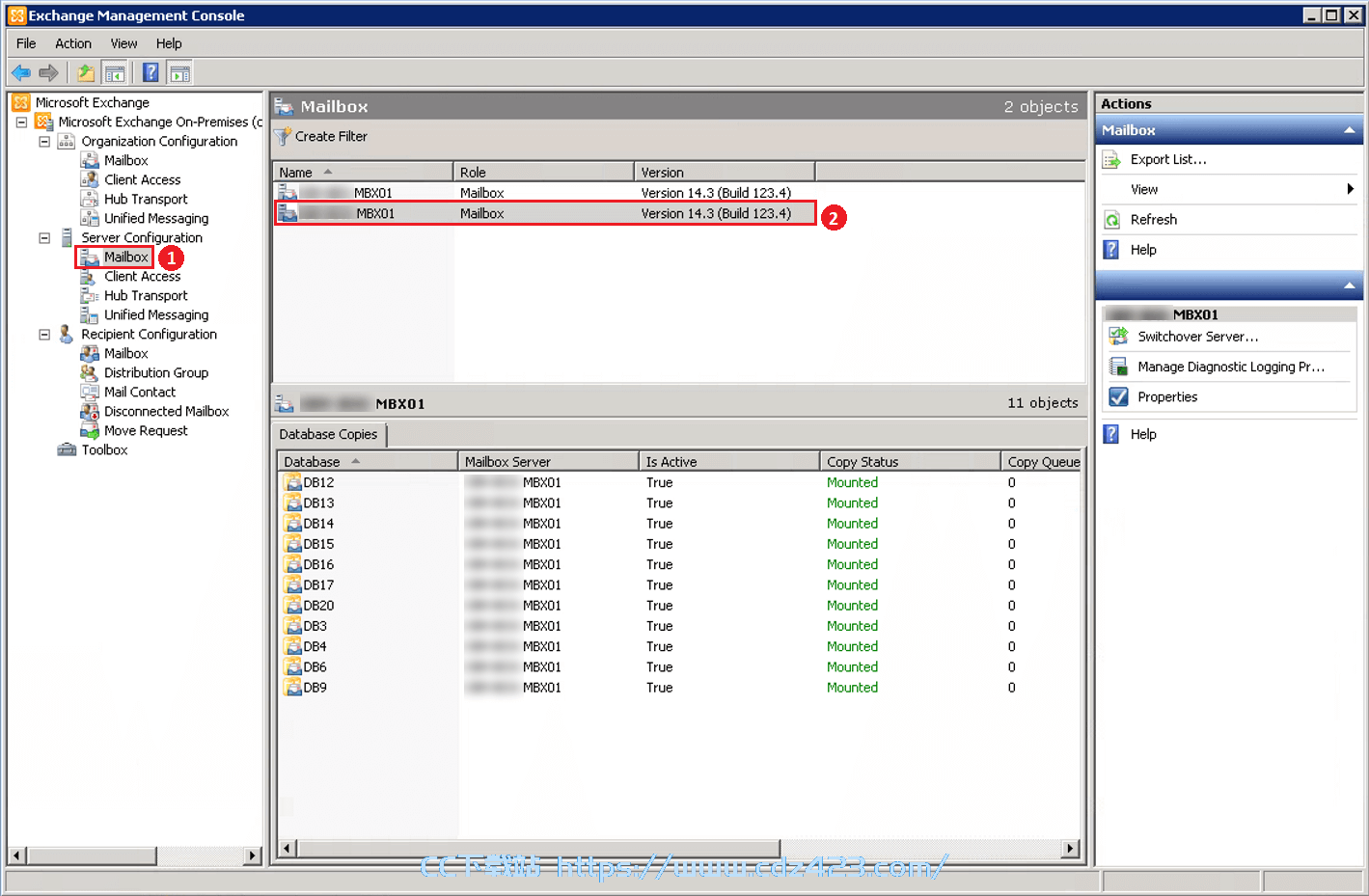1369x896 pixels.
Task: Click the Properties checkmark icon
Action: [1118, 396]
